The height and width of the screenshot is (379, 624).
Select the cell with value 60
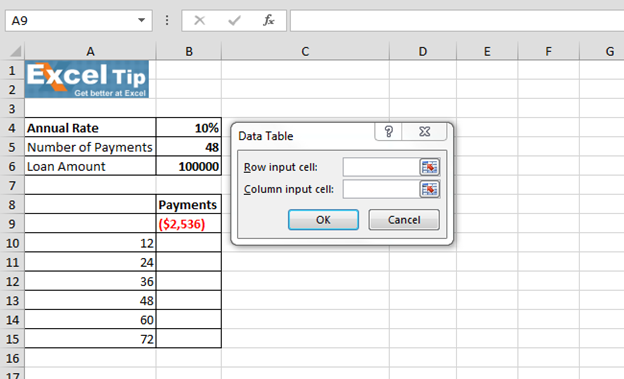[90, 320]
